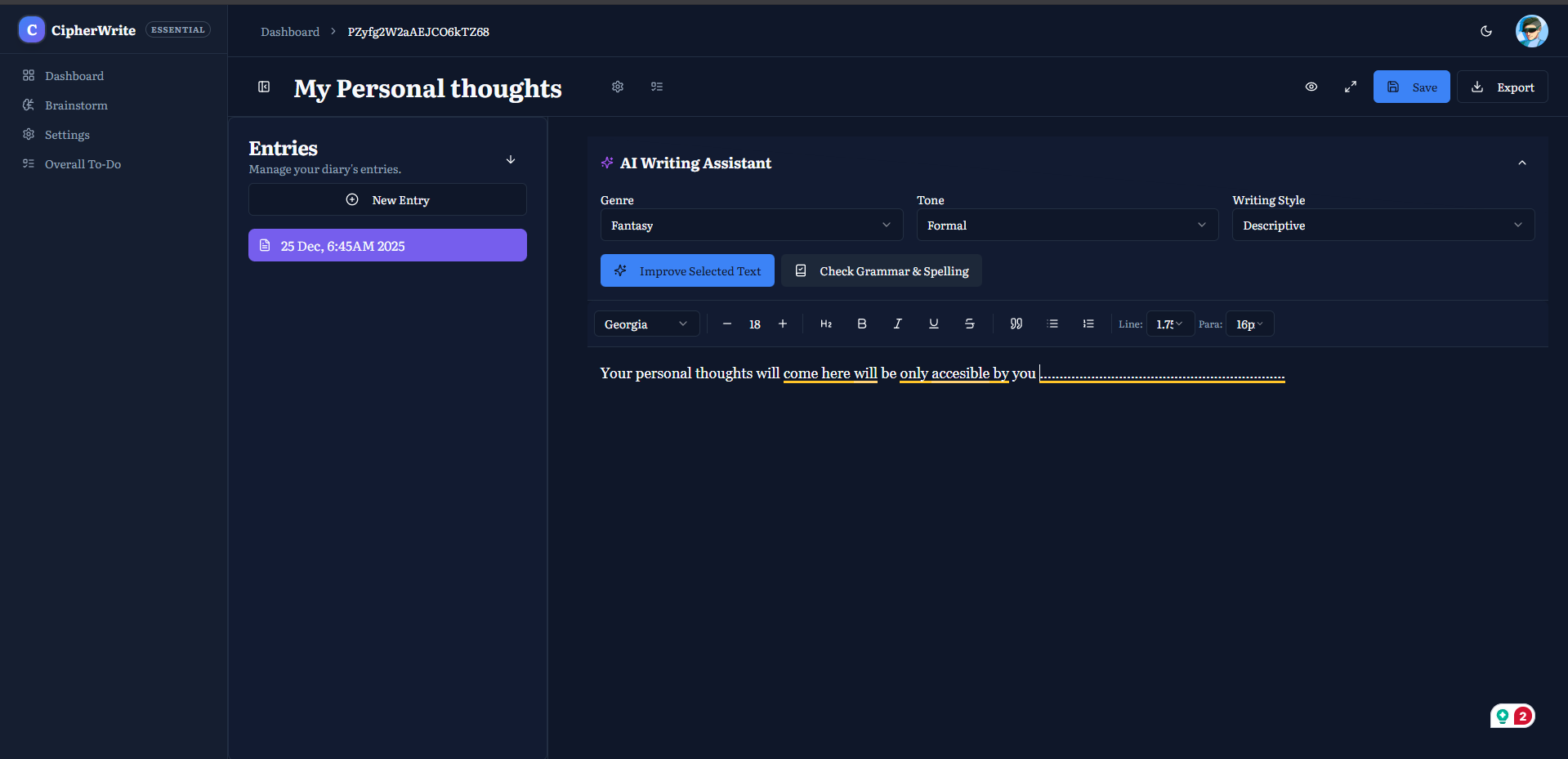Toggle the entries sidebar panel
The image size is (1568, 759).
pos(263,87)
